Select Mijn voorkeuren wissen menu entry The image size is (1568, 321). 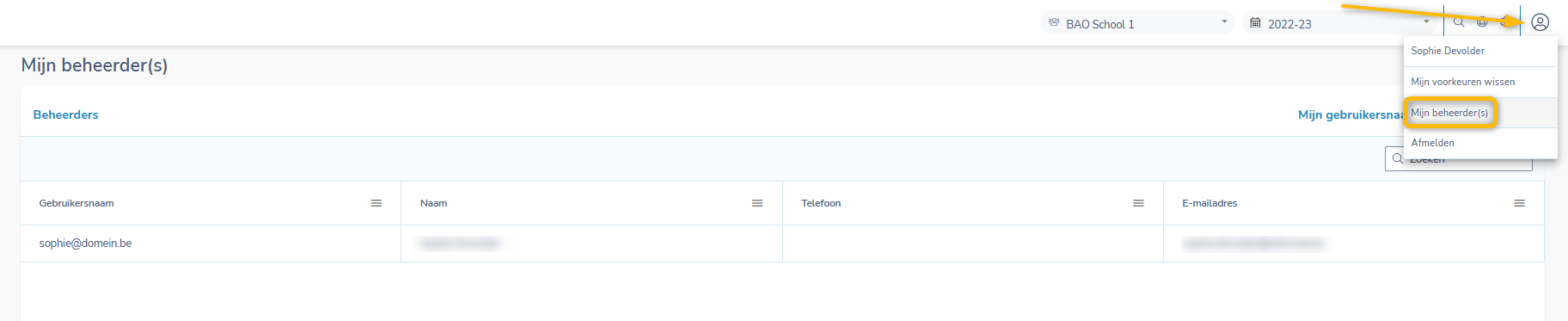[1462, 82]
